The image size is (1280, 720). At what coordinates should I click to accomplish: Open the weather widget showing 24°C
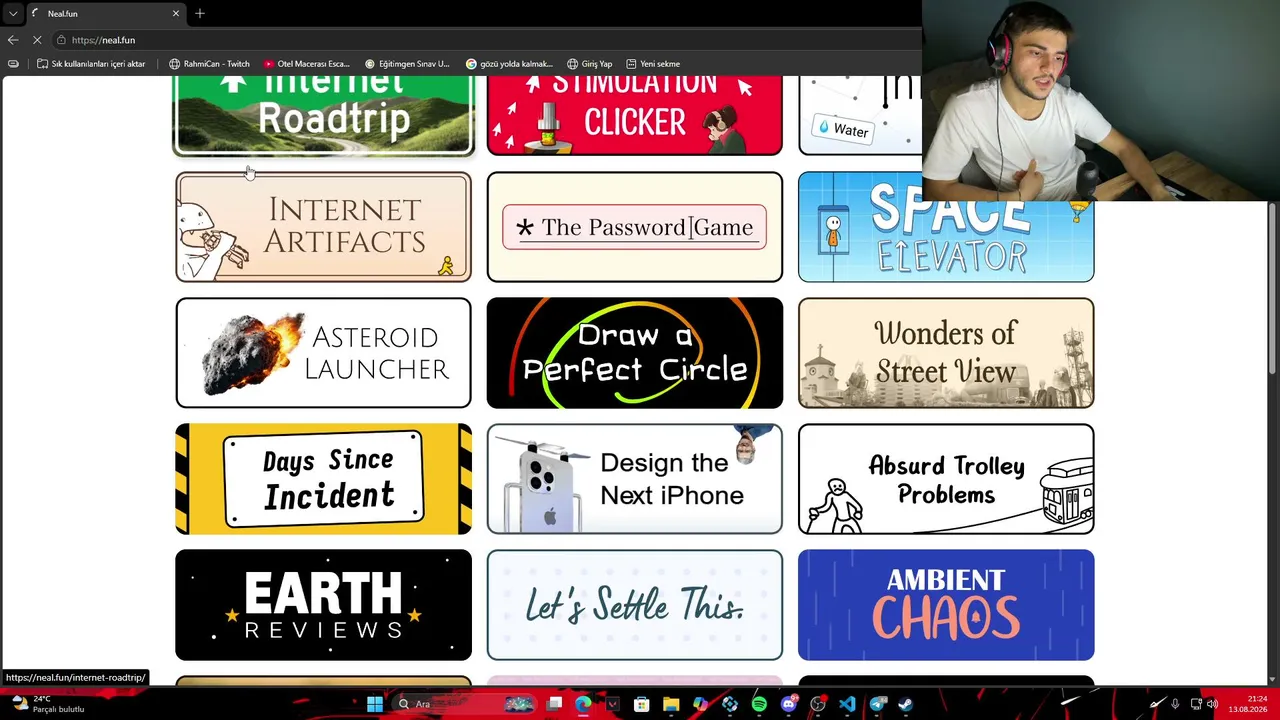click(x=47, y=704)
